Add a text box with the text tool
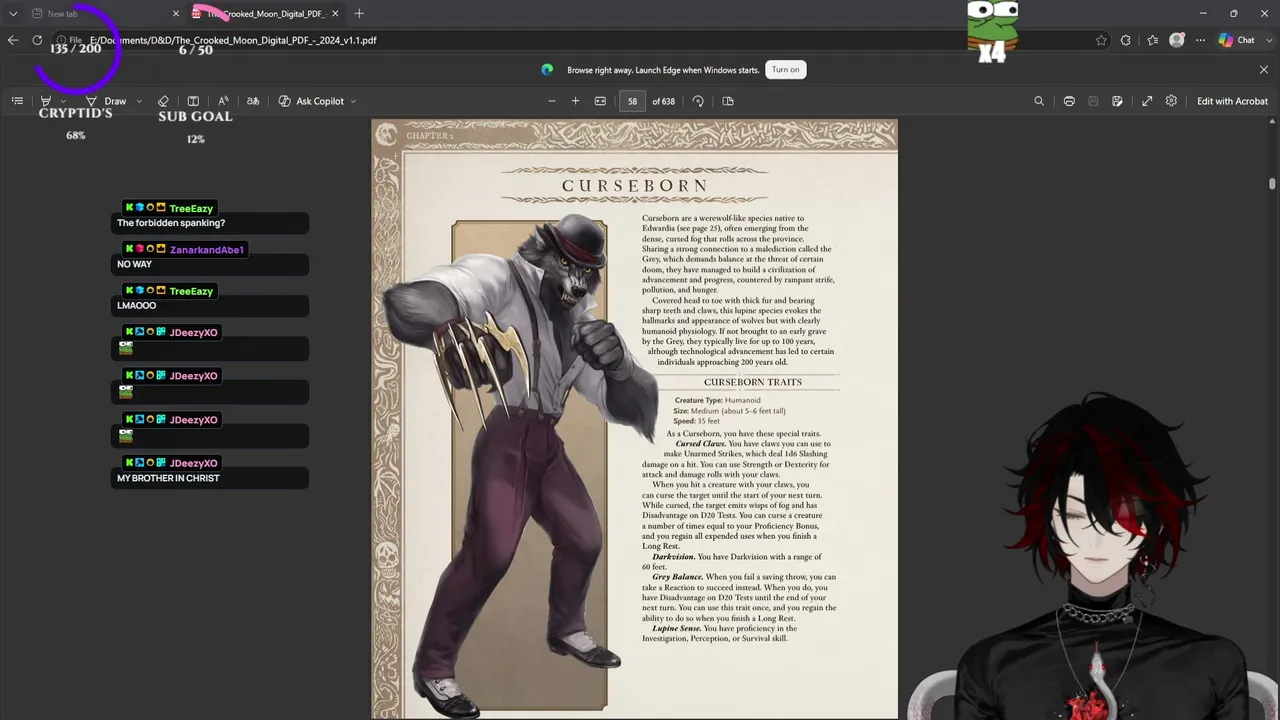Image resolution: width=1280 pixels, height=720 pixels. click(x=193, y=101)
